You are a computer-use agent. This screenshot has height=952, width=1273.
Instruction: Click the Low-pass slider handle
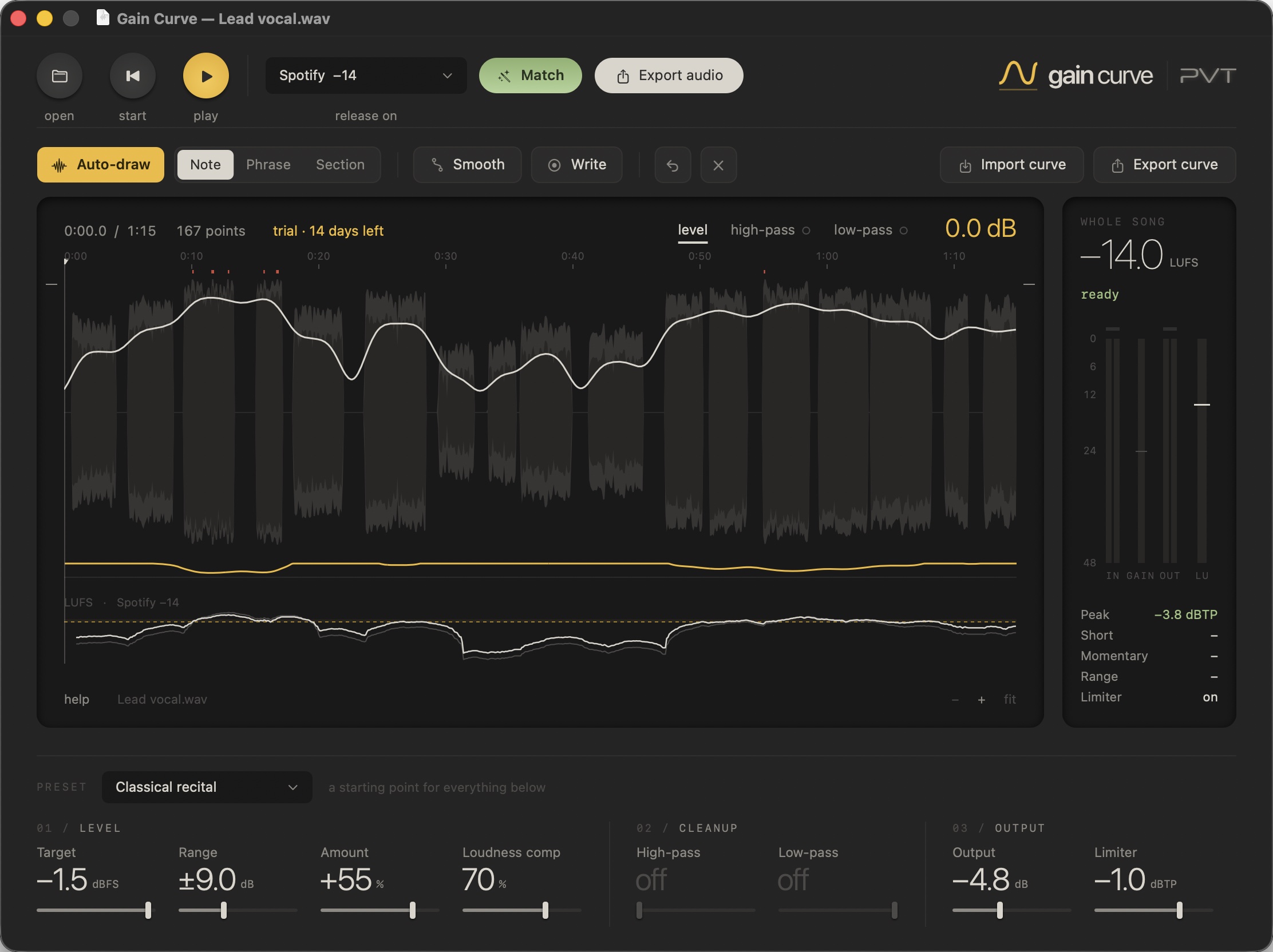[894, 910]
